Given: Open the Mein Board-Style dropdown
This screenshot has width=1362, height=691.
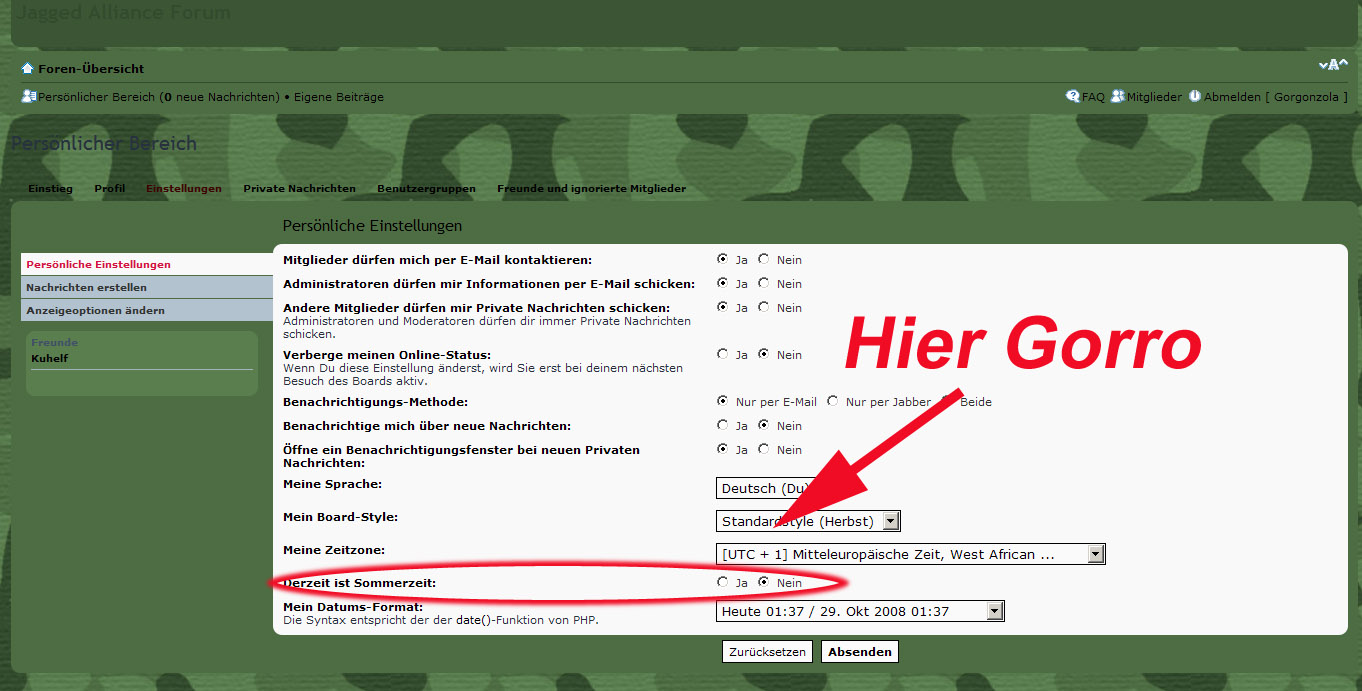Looking at the screenshot, I should [x=891, y=521].
